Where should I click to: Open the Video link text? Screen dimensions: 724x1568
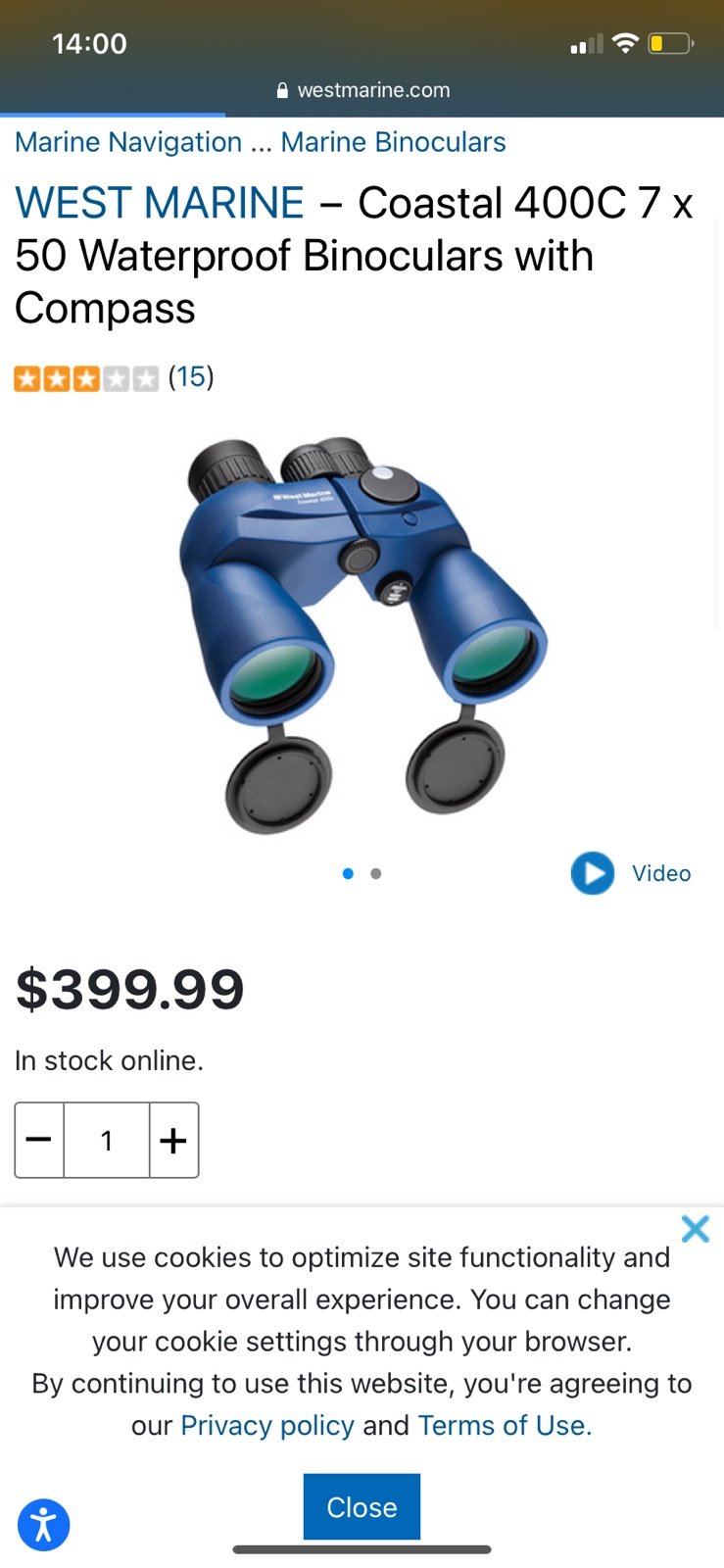pos(661,873)
